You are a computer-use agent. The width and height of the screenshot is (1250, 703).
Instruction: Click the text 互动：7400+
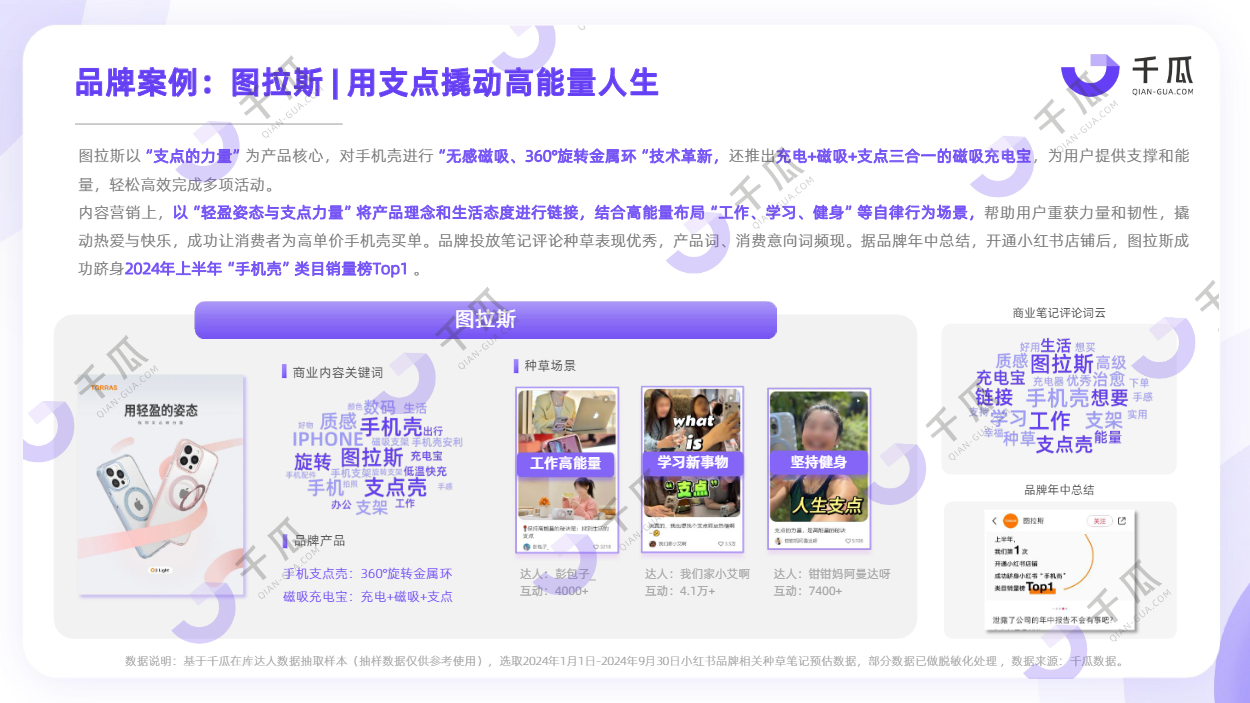click(x=807, y=591)
